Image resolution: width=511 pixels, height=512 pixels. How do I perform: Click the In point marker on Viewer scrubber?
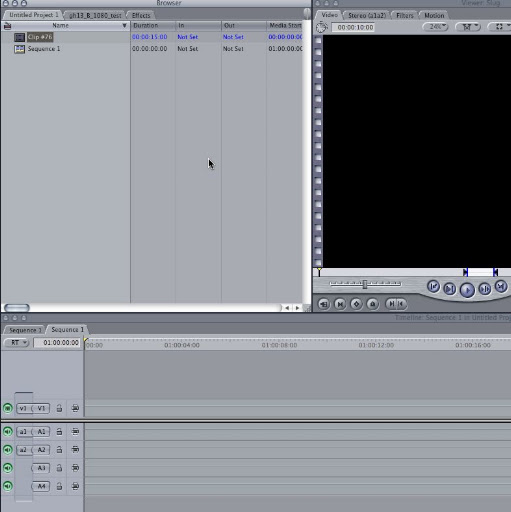coord(466,272)
